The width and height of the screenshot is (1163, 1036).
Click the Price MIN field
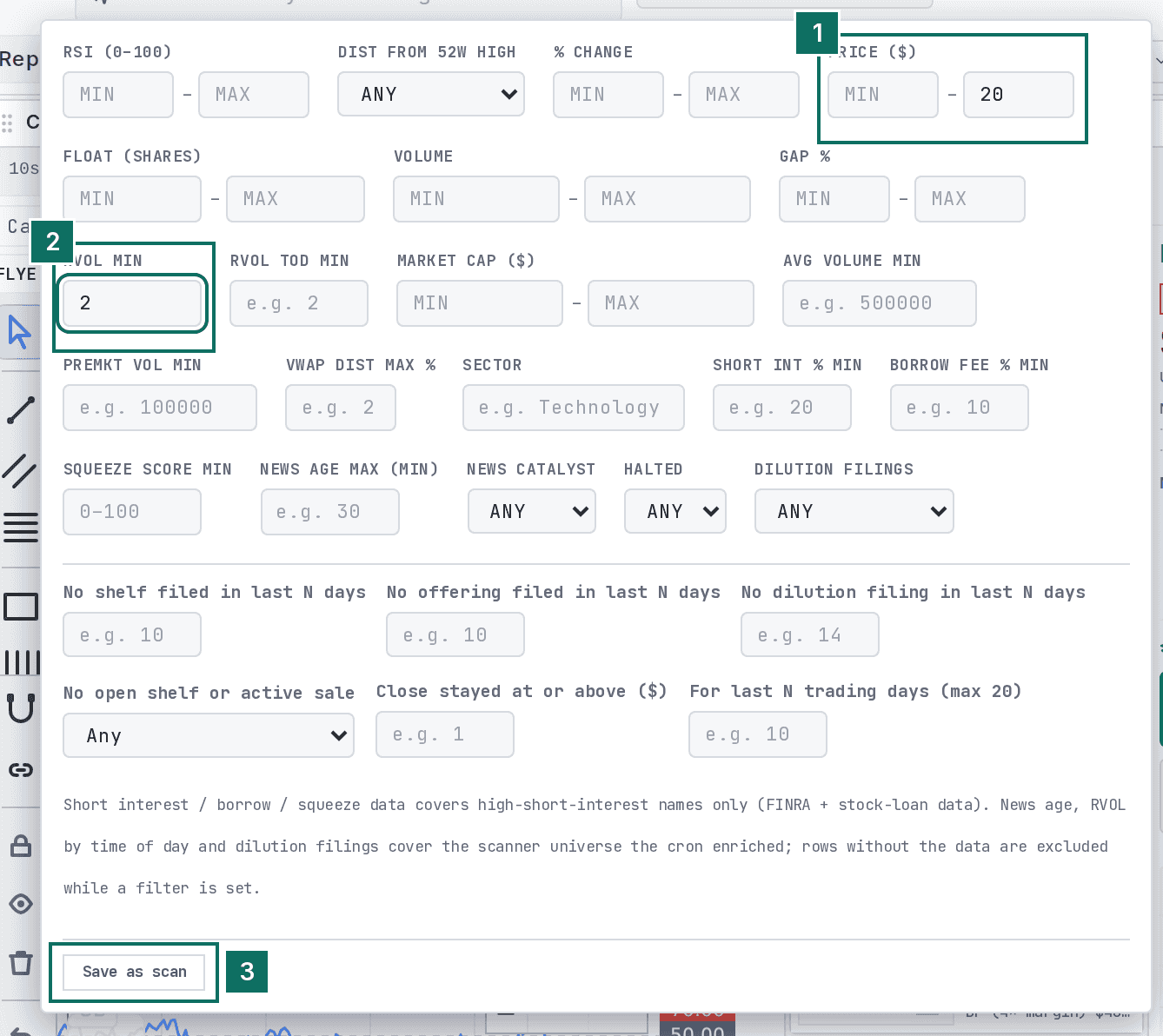(x=883, y=95)
